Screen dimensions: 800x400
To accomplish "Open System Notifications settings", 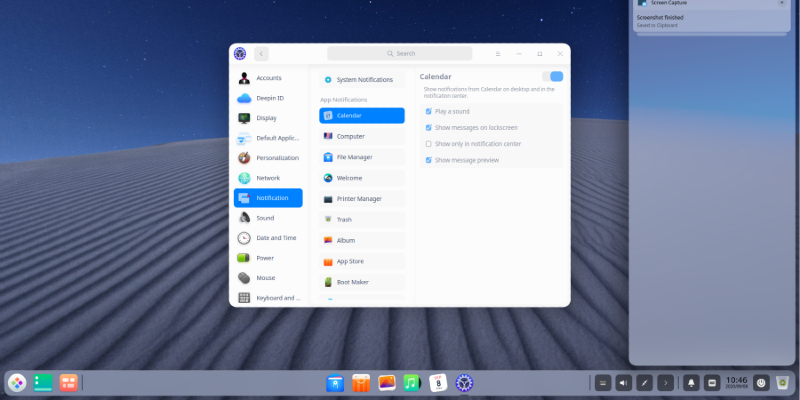I will coord(364,79).
